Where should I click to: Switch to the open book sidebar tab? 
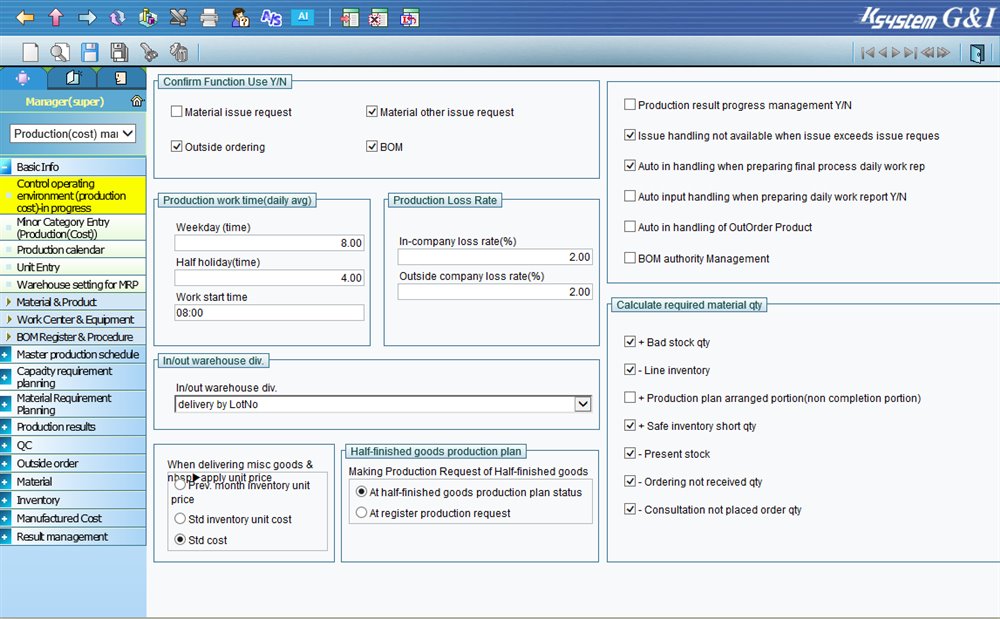coord(73,78)
